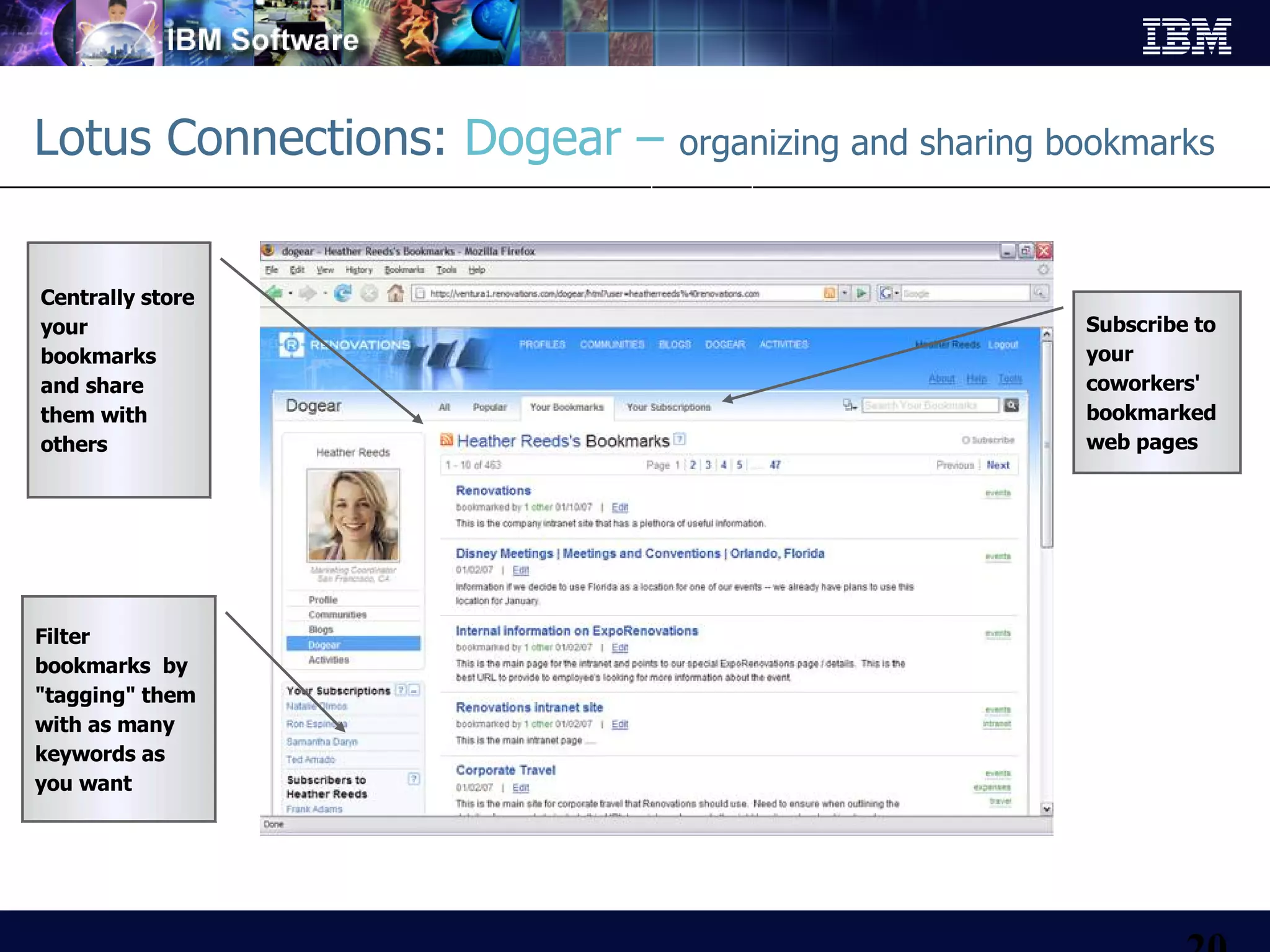1270x952 pixels.
Task: Click the Renovations logo icon
Action: coord(291,345)
